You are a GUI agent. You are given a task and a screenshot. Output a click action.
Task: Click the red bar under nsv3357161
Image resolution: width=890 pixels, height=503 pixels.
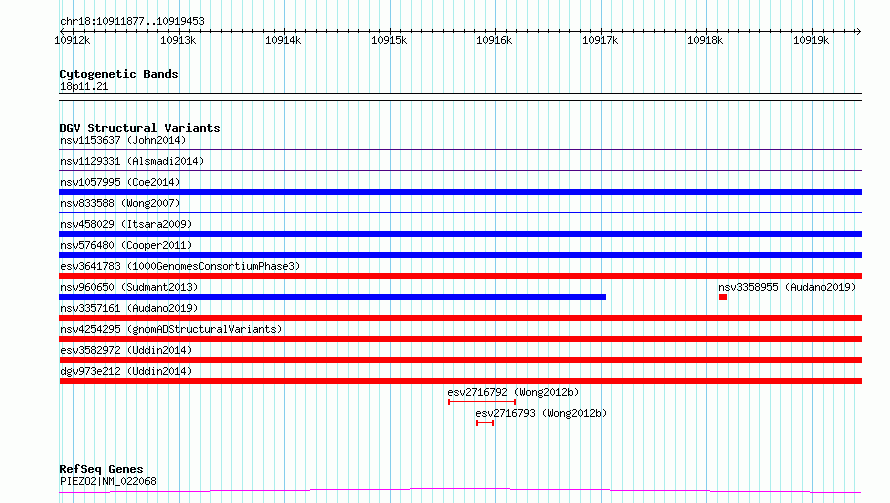[x=460, y=318]
